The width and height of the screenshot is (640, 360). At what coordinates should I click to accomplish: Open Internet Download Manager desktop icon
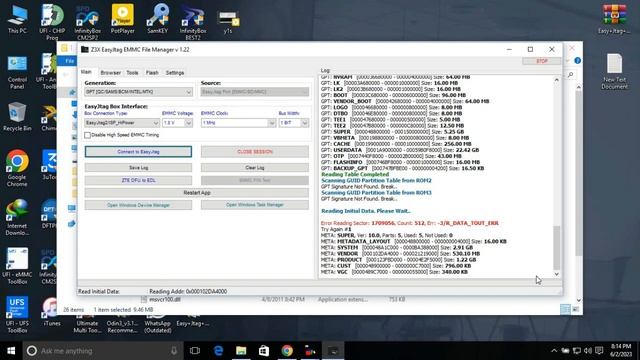pyautogui.click(x=17, y=217)
